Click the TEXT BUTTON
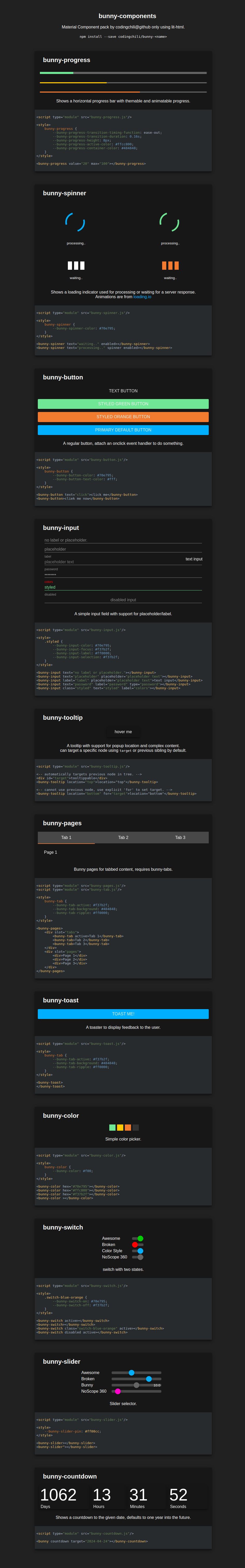245x1568 pixels. point(123,391)
